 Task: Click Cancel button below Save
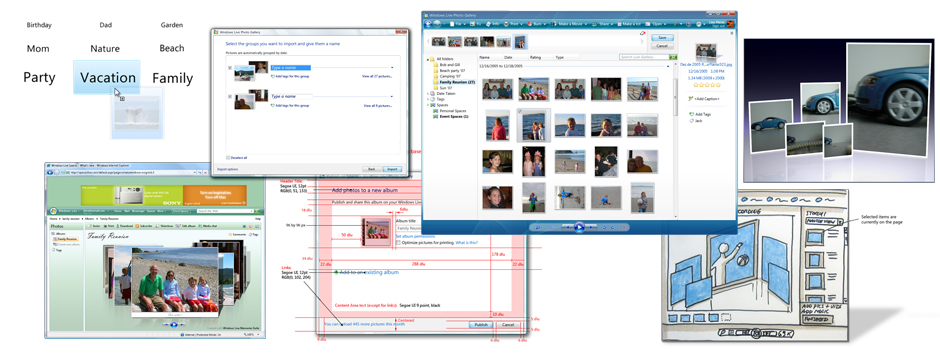[x=662, y=46]
